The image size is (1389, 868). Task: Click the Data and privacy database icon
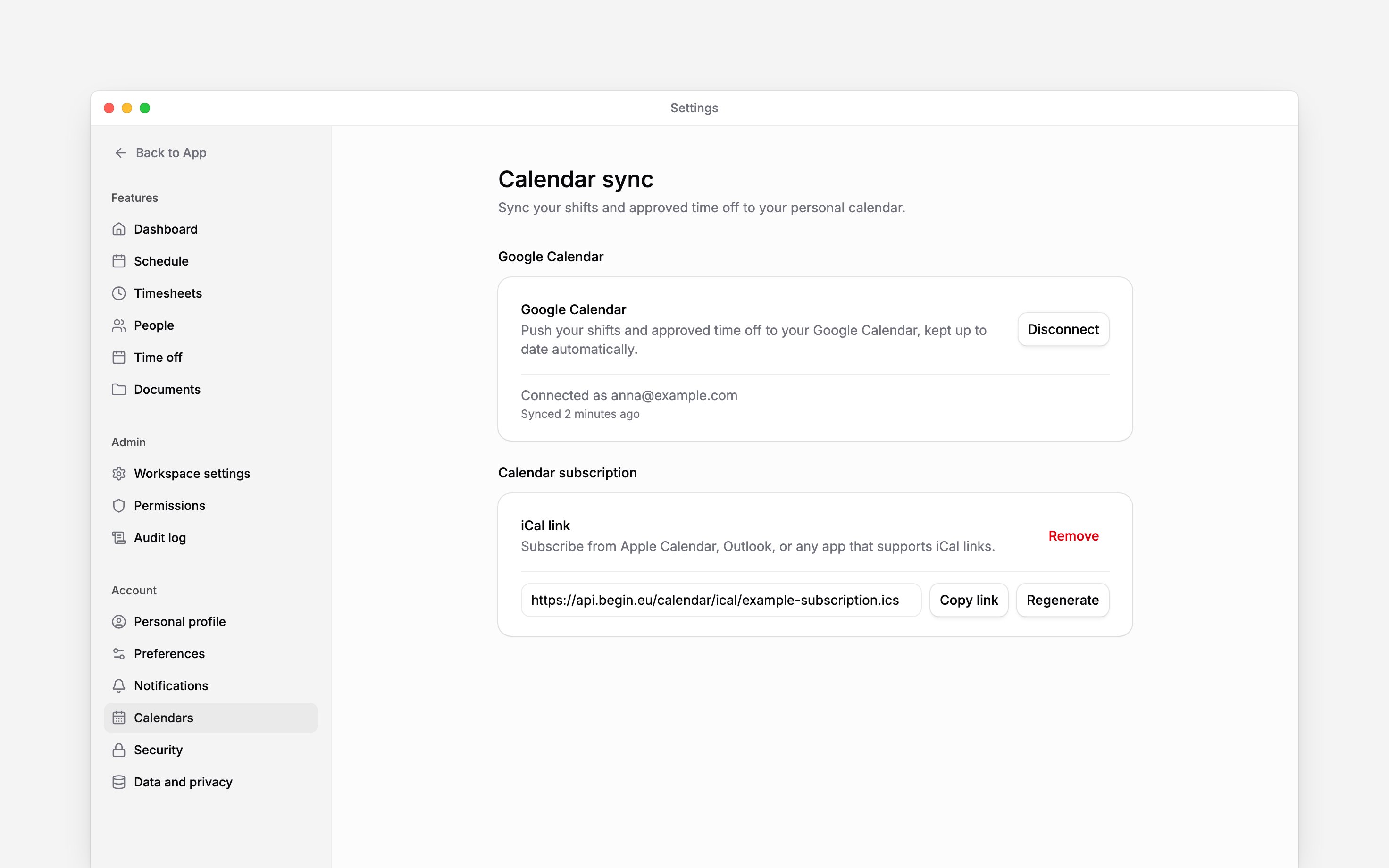(119, 783)
